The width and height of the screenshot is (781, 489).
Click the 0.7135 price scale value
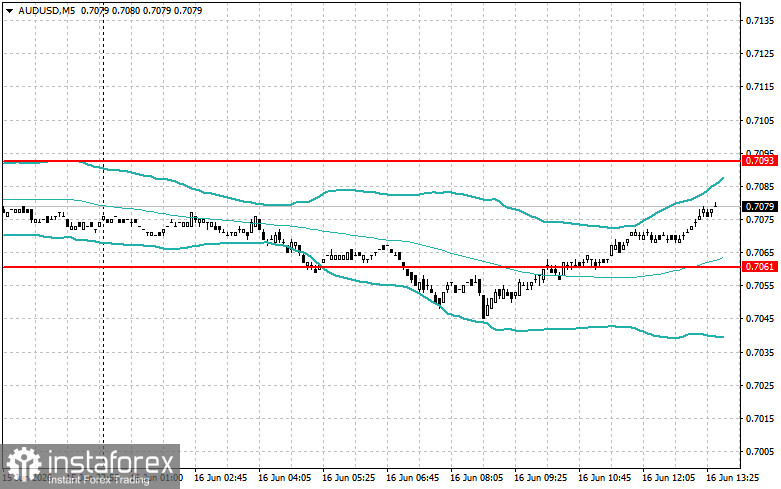tap(760, 20)
